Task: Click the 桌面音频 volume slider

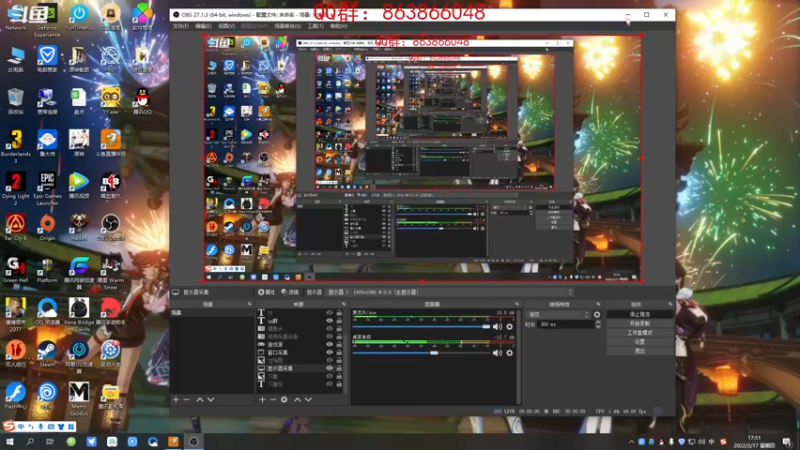Action: (x=421, y=353)
